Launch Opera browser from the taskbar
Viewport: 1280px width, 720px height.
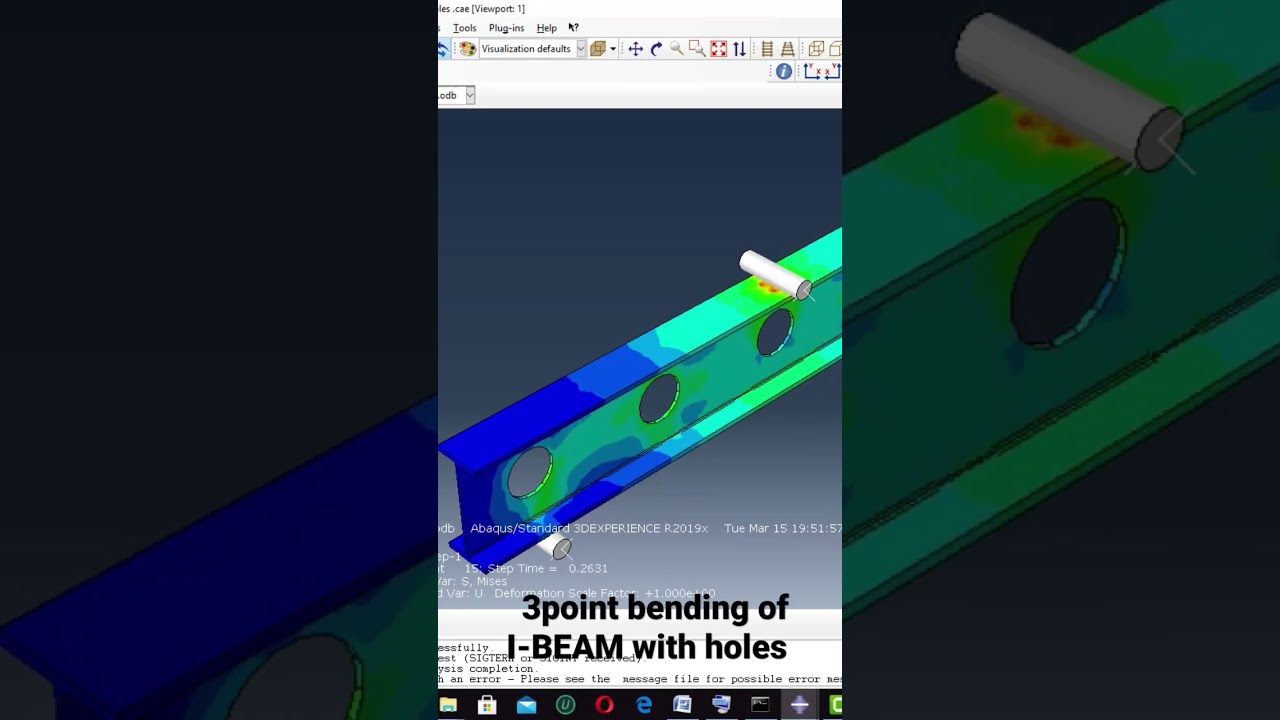click(604, 705)
